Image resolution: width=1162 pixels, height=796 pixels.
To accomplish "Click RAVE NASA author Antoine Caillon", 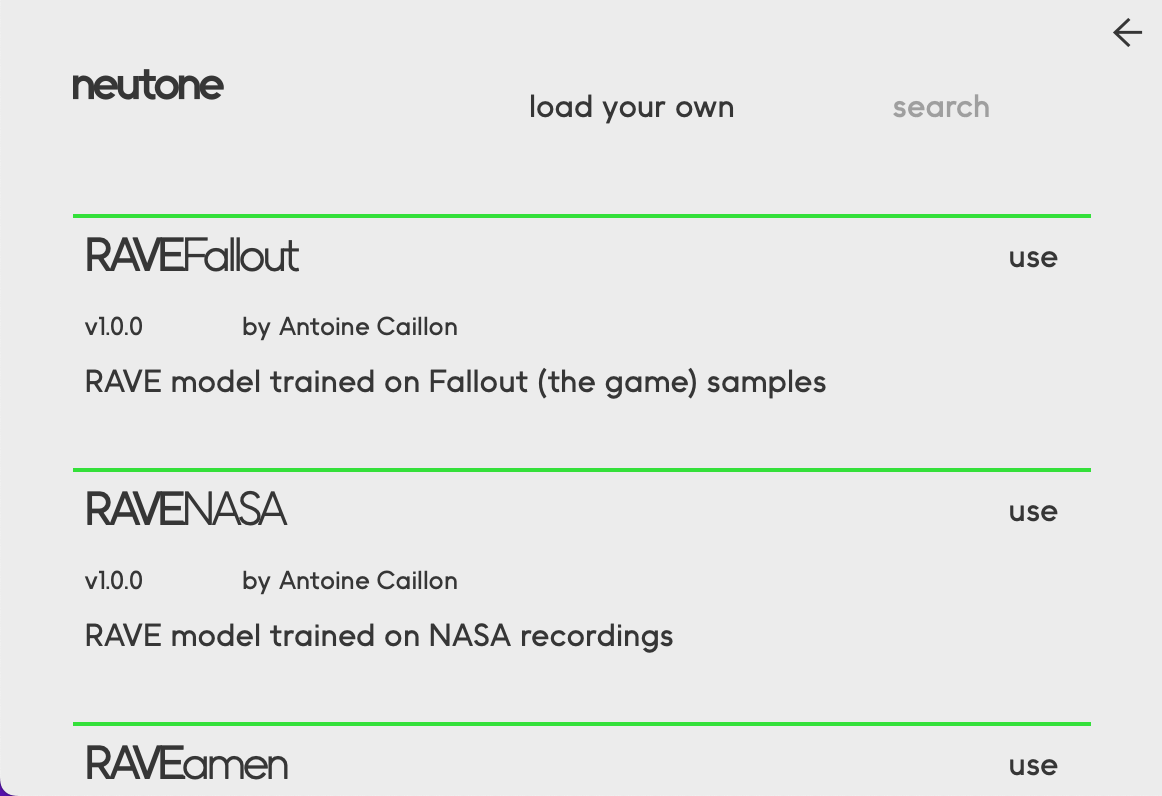I will click(x=350, y=581).
